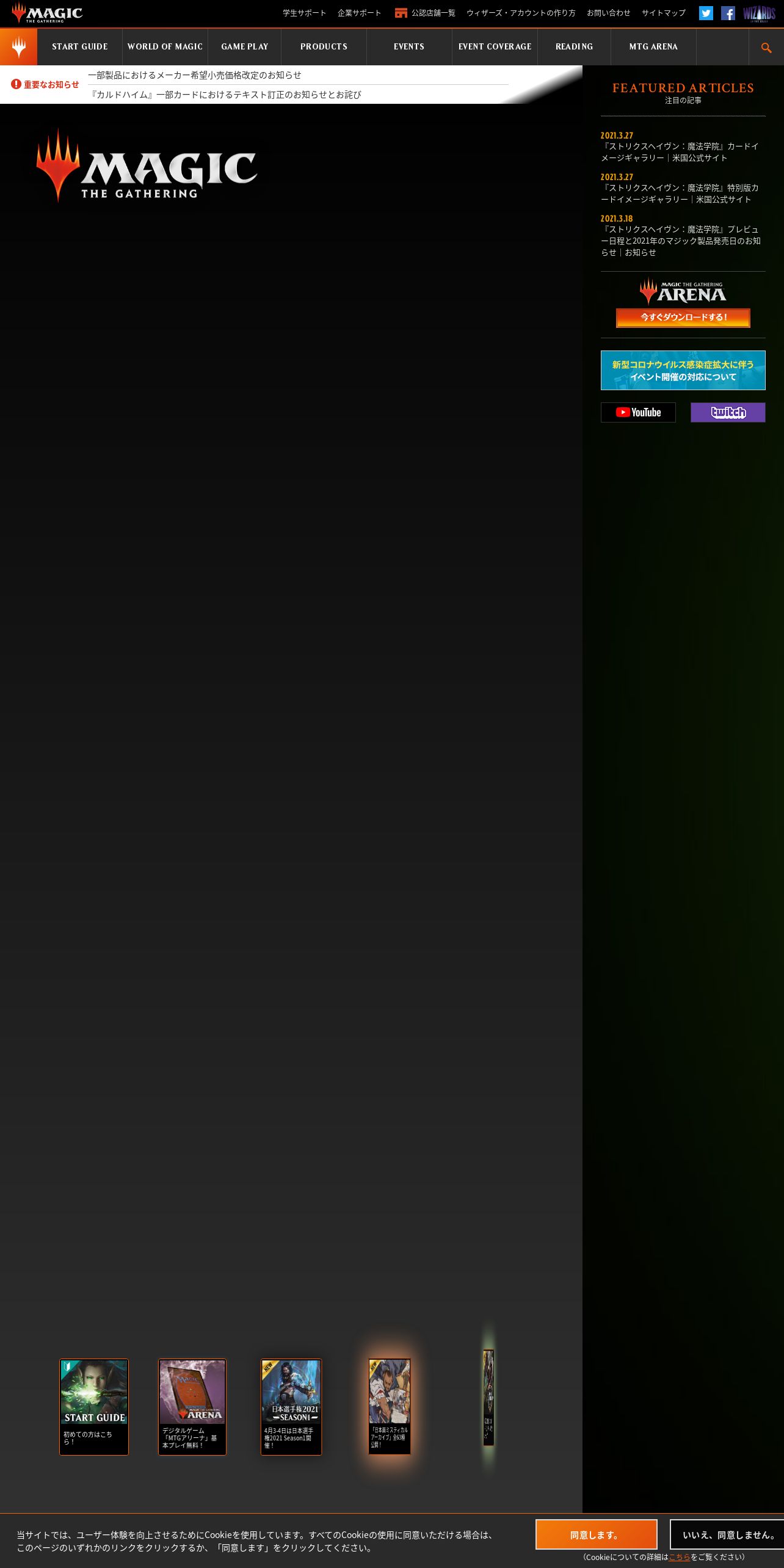Click the 2021.3.18 date label
This screenshot has width=784, height=1568.
coord(617,219)
